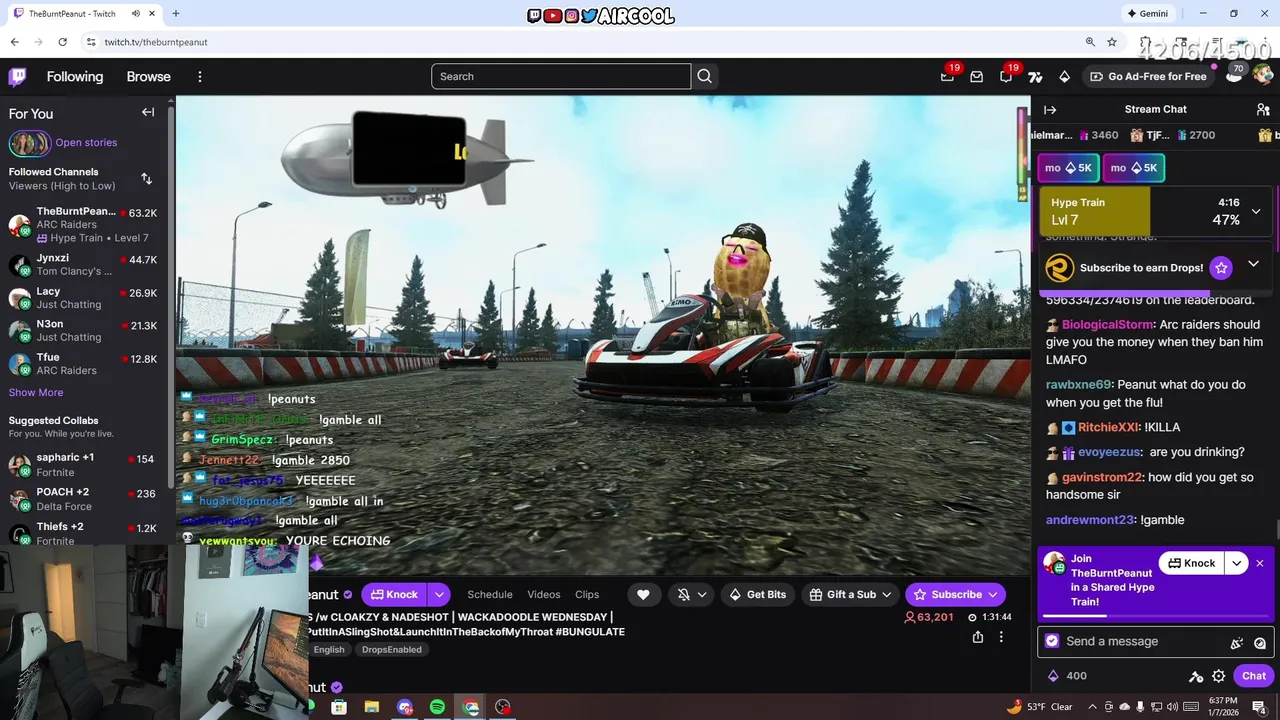Open Discord from the taskbar
The width and height of the screenshot is (1280, 720).
coord(405,707)
